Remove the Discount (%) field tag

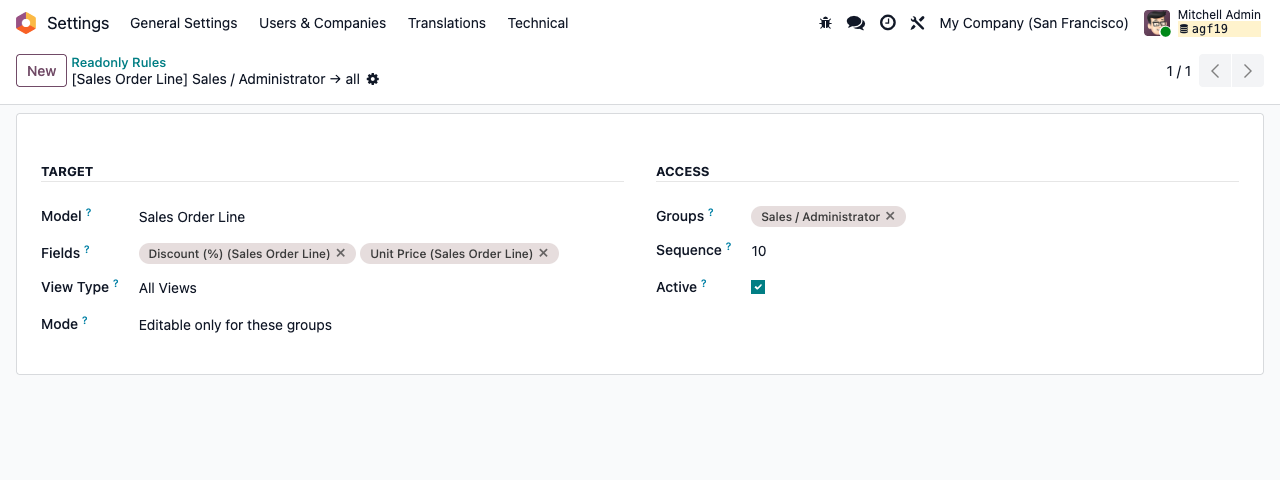(341, 253)
